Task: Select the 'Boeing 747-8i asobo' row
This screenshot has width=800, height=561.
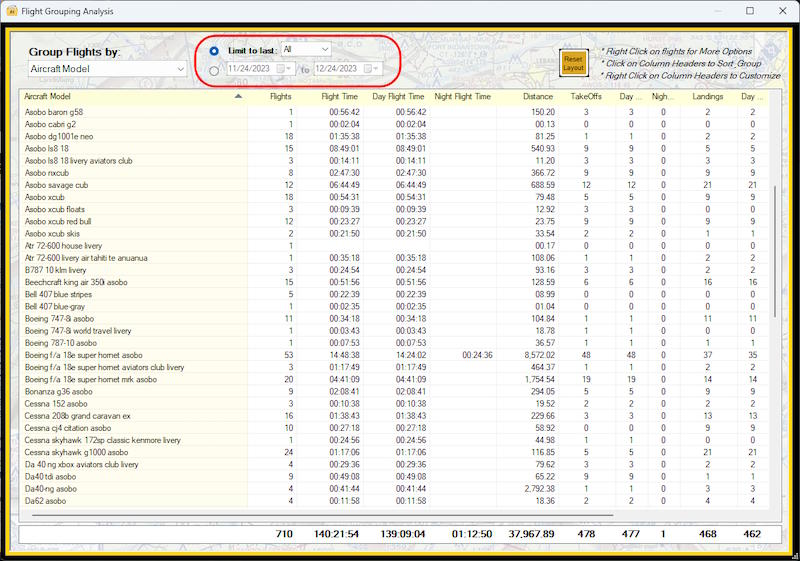Action: [x=393, y=319]
